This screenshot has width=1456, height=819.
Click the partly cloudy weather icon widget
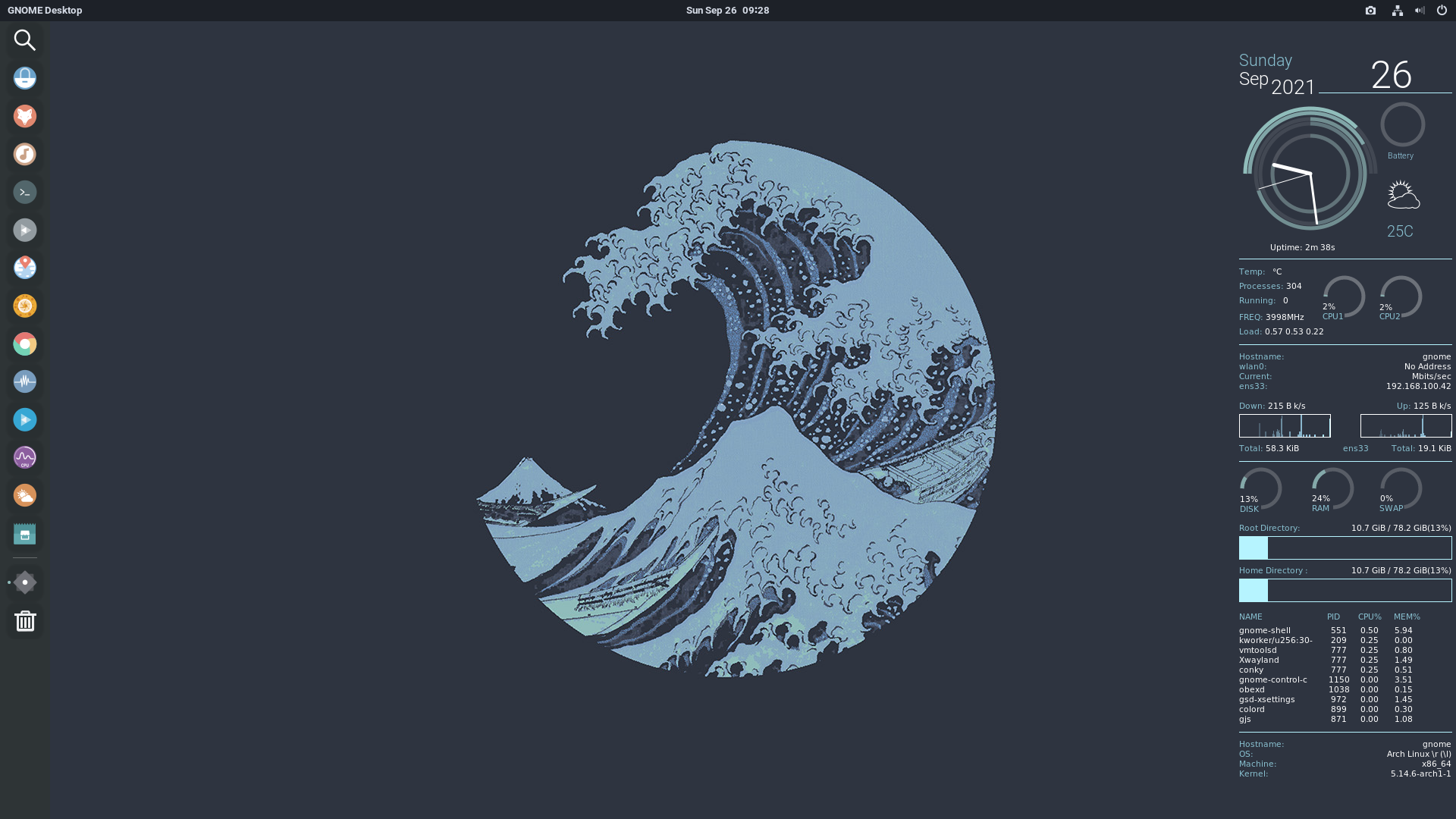(x=1403, y=195)
